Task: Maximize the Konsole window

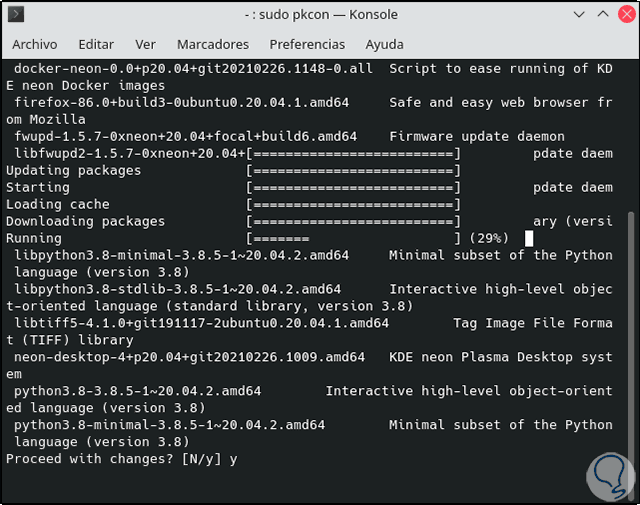Action: [x=602, y=15]
